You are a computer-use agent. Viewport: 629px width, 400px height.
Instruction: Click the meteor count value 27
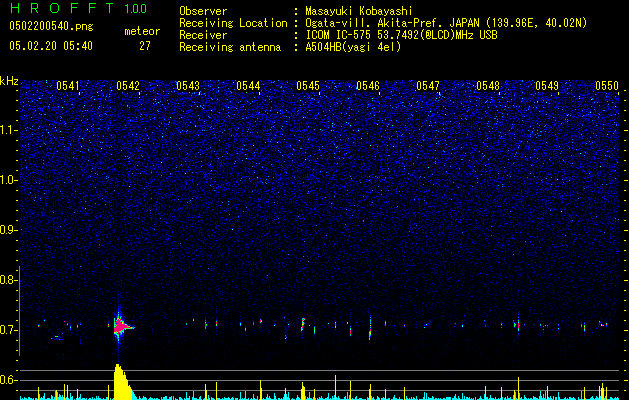pyautogui.click(x=145, y=46)
